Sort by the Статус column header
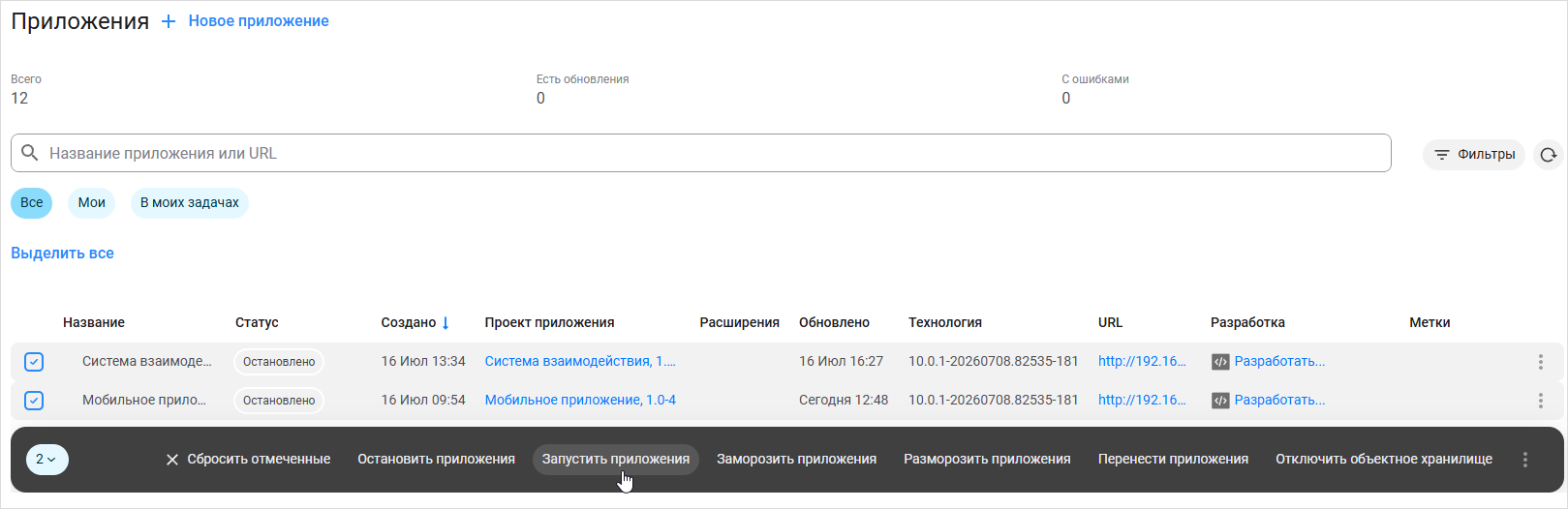The width and height of the screenshot is (1568, 509). coord(257,322)
